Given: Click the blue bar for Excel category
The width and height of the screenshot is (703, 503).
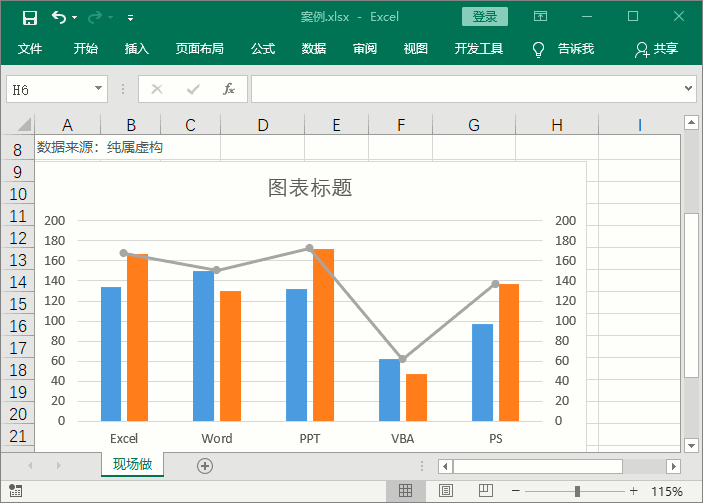Looking at the screenshot, I should 111,354.
